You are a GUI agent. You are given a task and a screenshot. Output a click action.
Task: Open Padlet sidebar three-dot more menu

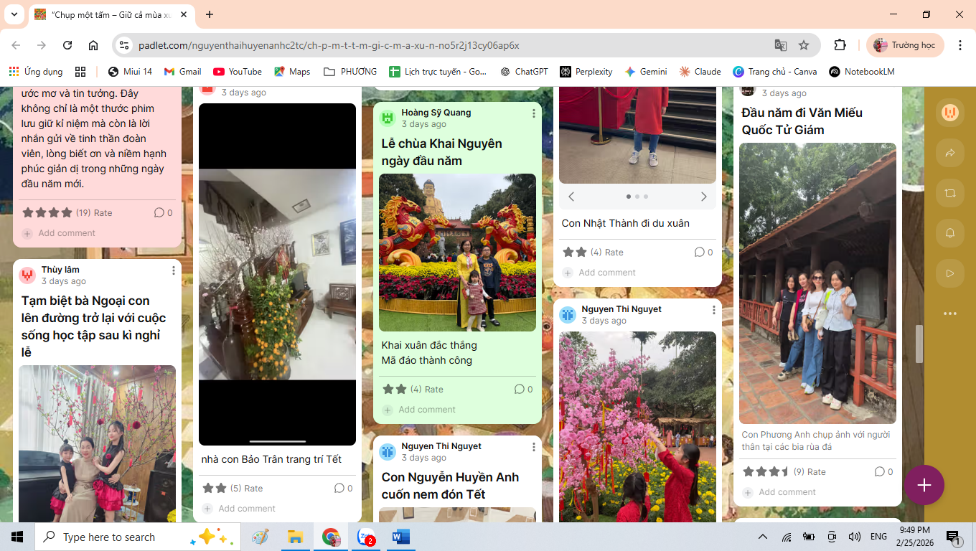point(949,313)
